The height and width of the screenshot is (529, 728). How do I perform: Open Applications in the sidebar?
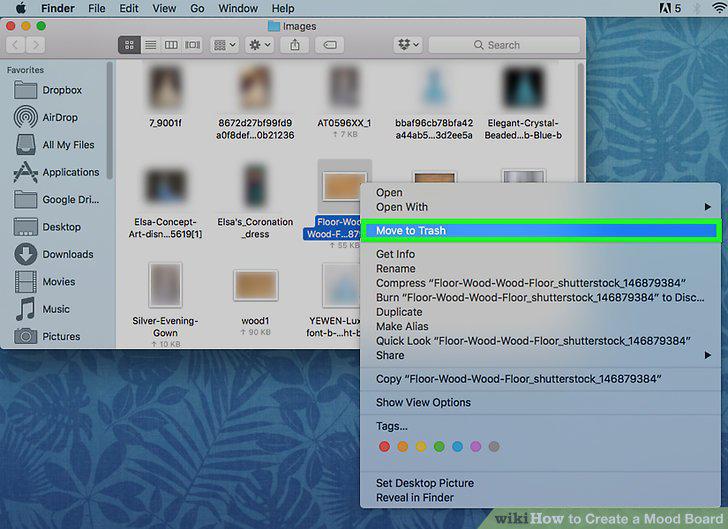[57, 172]
